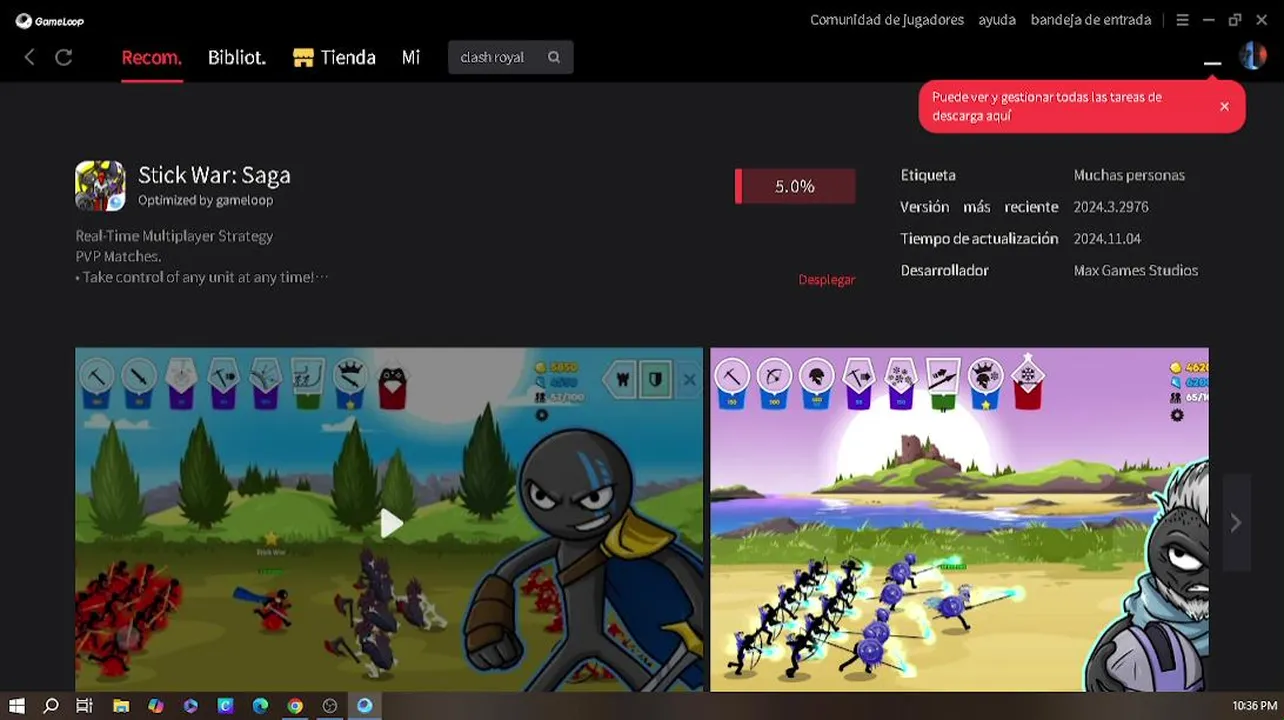Refresh the page with reload icon
Screen dimensions: 1284x720
[64, 58]
